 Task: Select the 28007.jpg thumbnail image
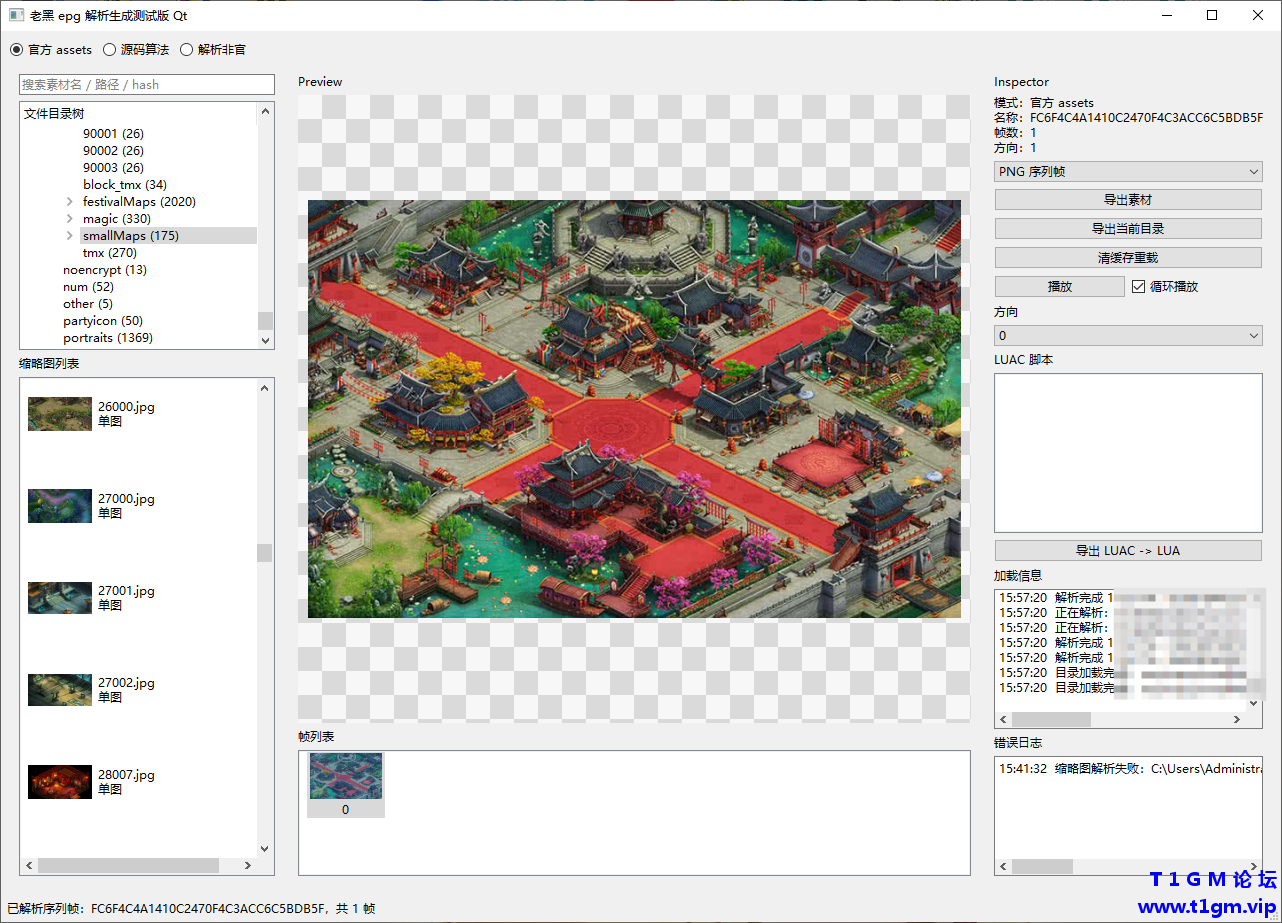coord(60,782)
